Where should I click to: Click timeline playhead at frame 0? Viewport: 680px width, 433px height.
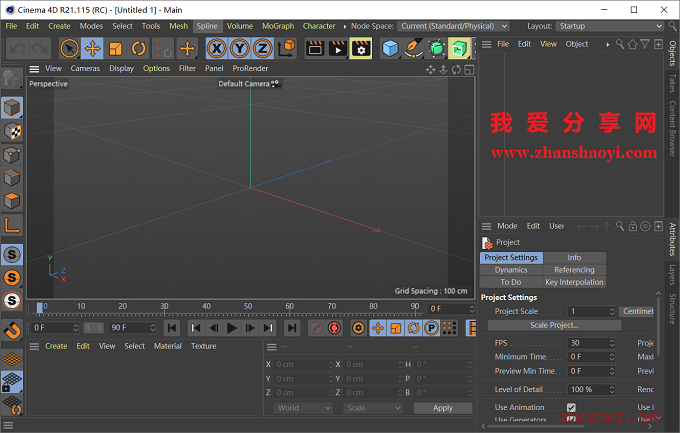tap(39, 307)
